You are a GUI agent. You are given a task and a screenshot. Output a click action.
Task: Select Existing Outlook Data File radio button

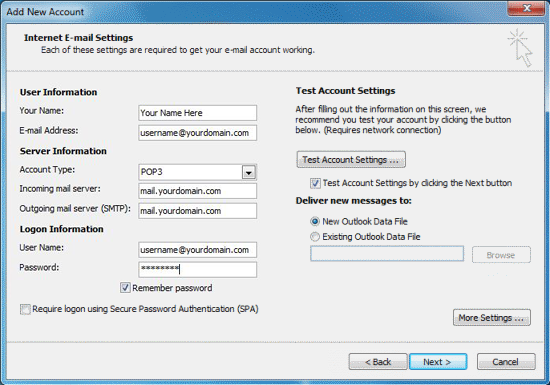pyautogui.click(x=315, y=237)
